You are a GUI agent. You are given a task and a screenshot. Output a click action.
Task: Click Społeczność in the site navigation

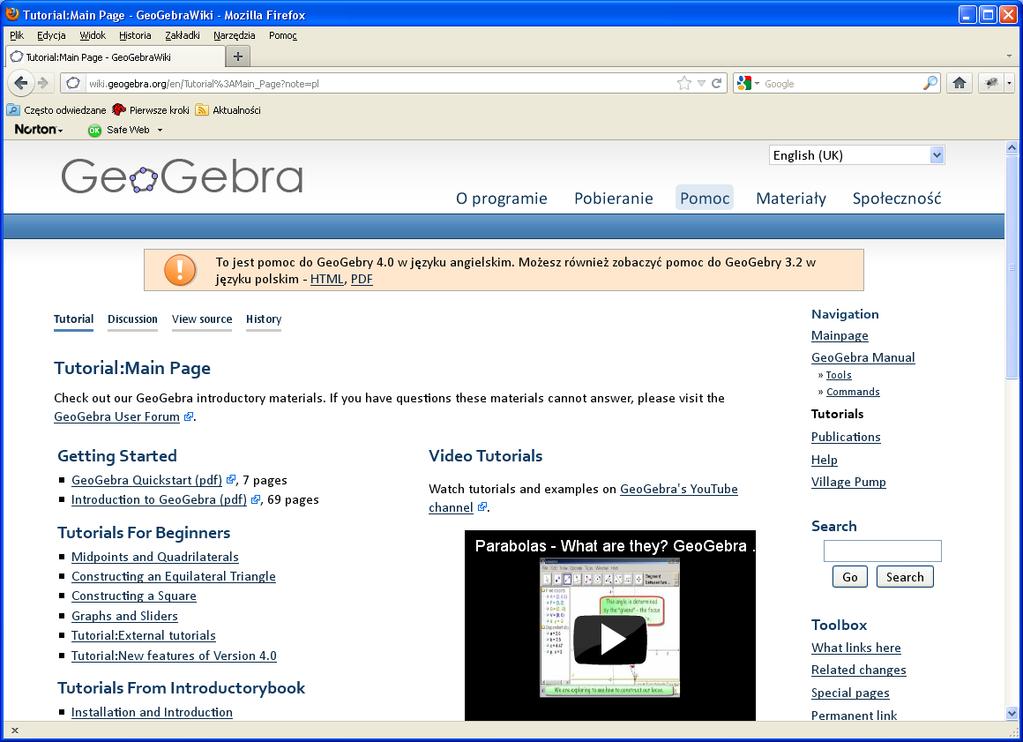pos(896,198)
